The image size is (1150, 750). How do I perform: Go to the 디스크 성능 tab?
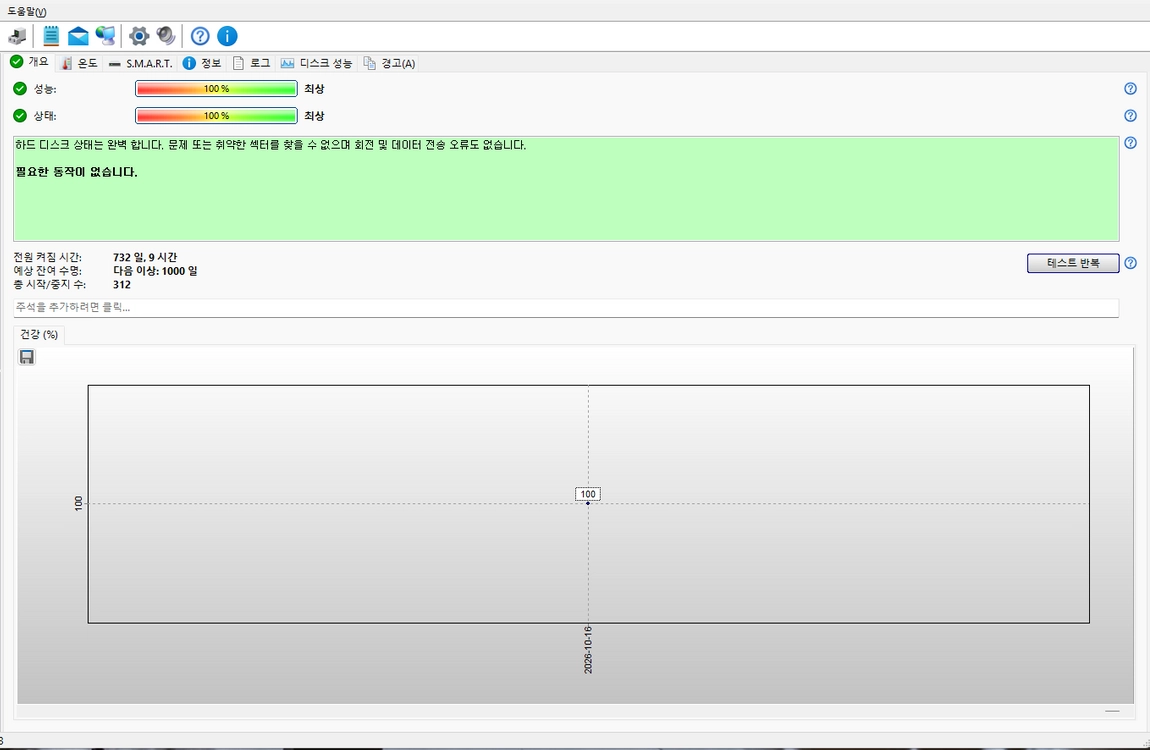316,63
